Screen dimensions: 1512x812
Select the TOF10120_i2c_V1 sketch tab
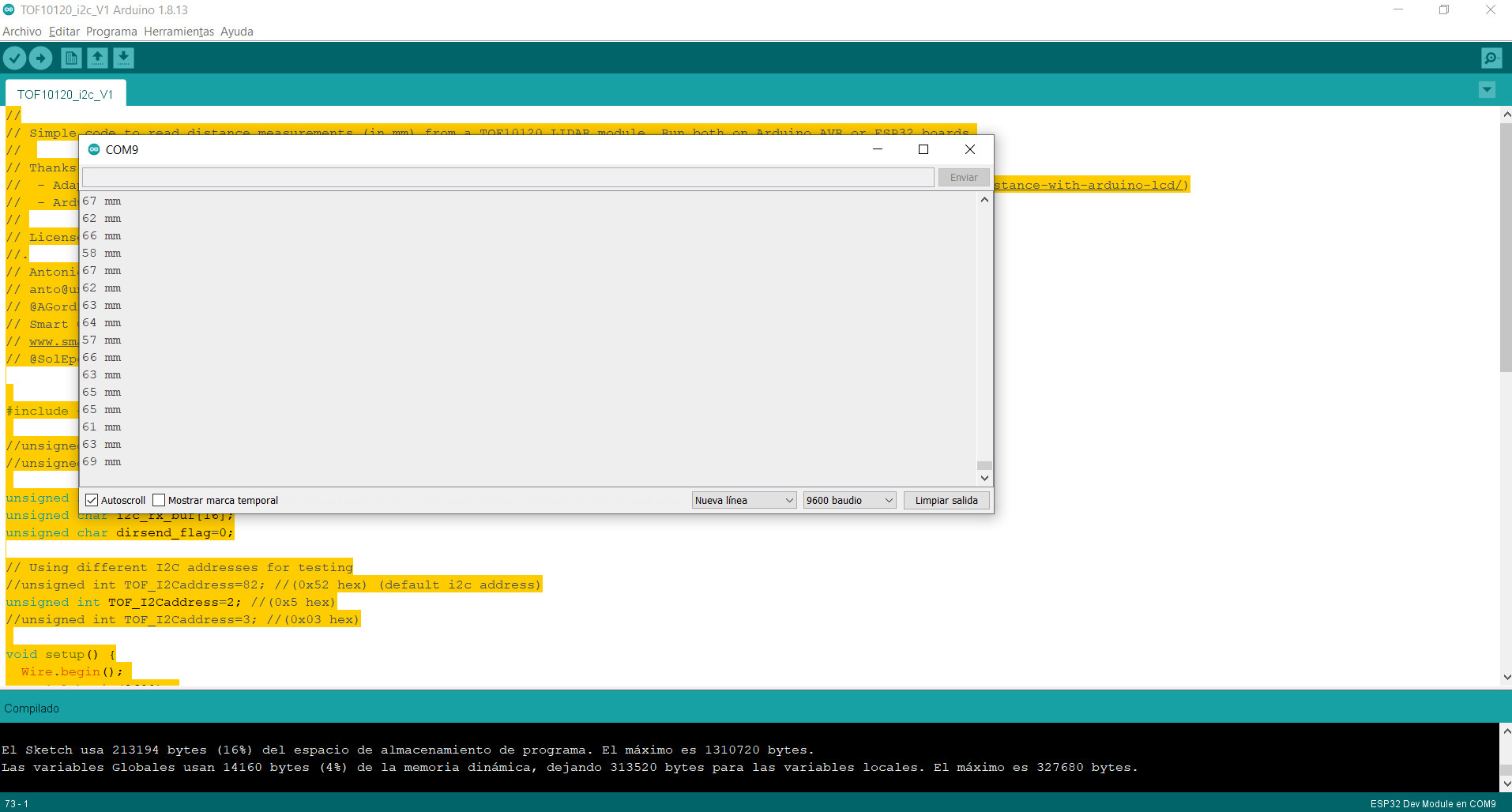coord(66,94)
